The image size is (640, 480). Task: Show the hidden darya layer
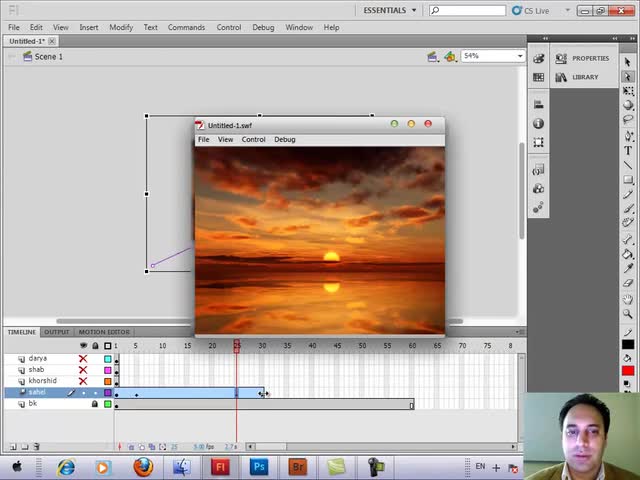click(x=83, y=359)
